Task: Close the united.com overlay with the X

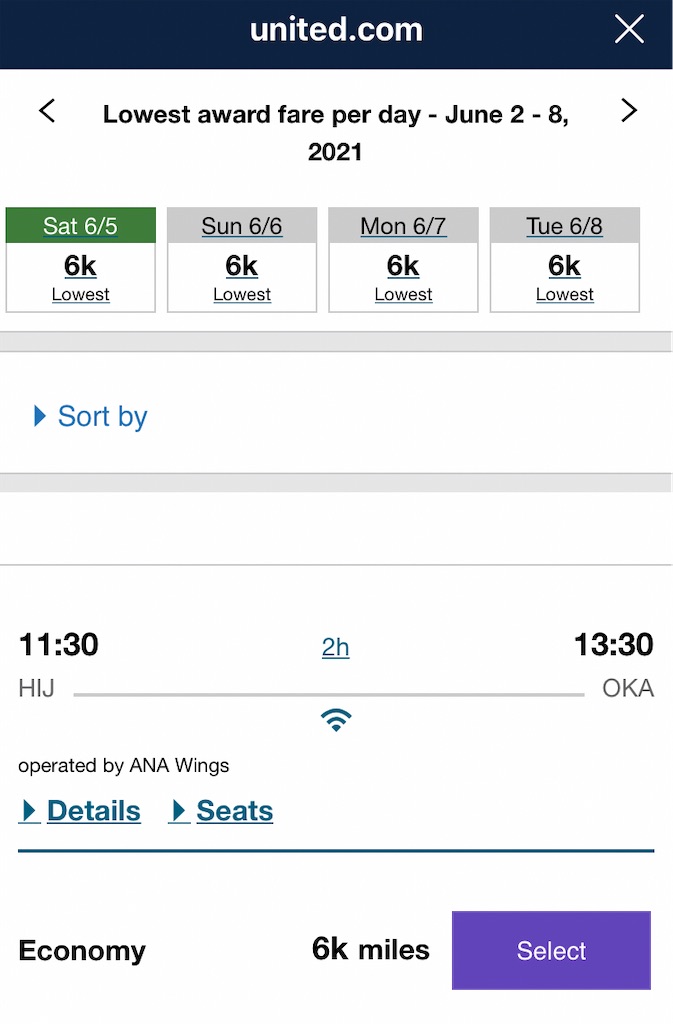Action: [x=629, y=30]
